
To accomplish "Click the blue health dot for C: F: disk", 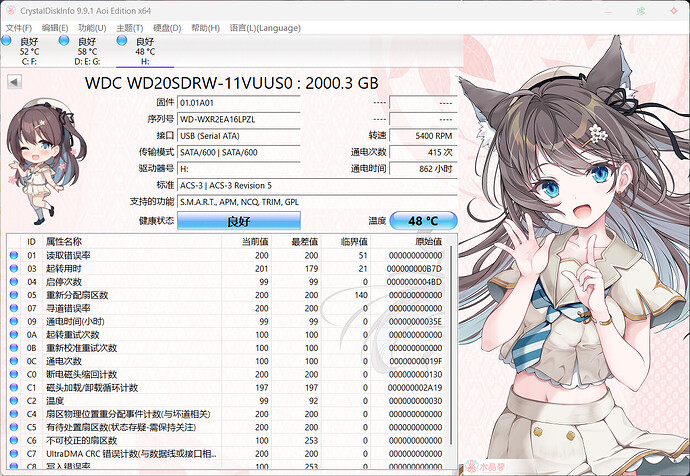I will pos(6,40).
